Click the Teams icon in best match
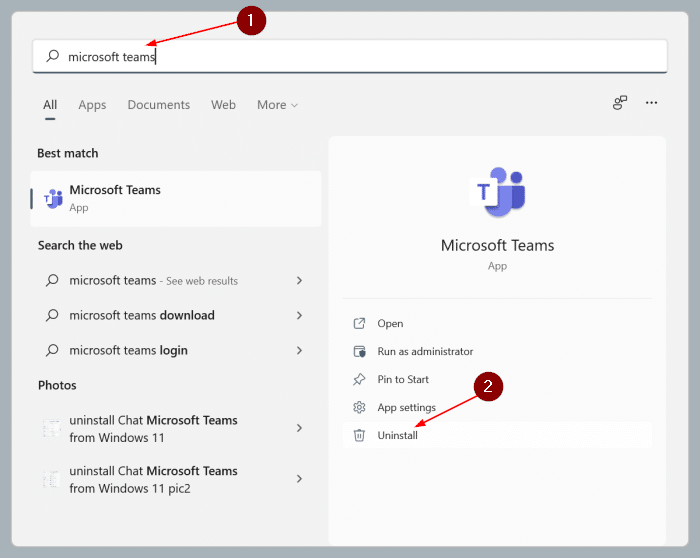Image resolution: width=700 pixels, height=558 pixels. point(53,199)
